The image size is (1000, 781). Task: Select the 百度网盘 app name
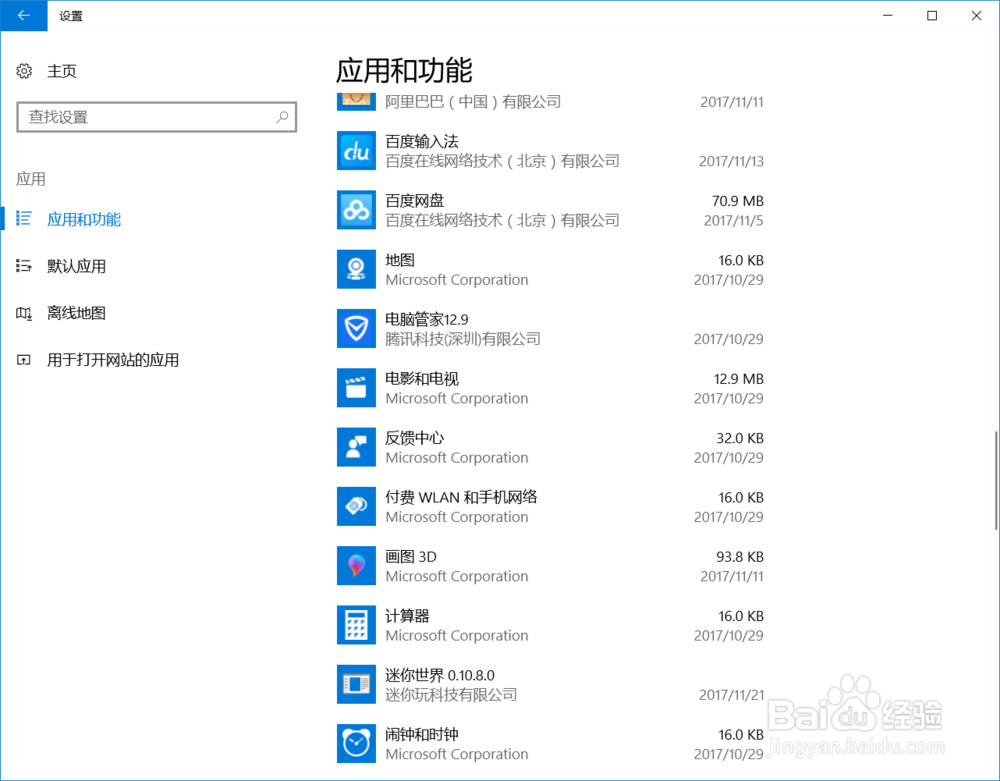[415, 200]
